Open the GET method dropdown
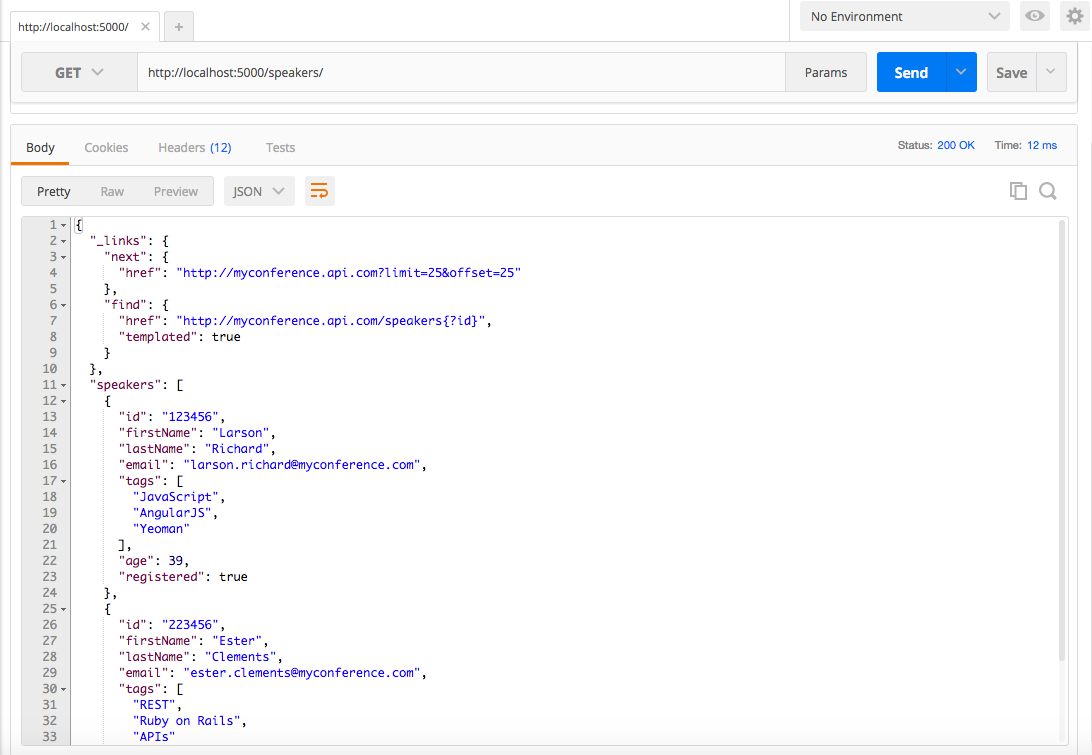The height and width of the screenshot is (755, 1092). coord(79,71)
